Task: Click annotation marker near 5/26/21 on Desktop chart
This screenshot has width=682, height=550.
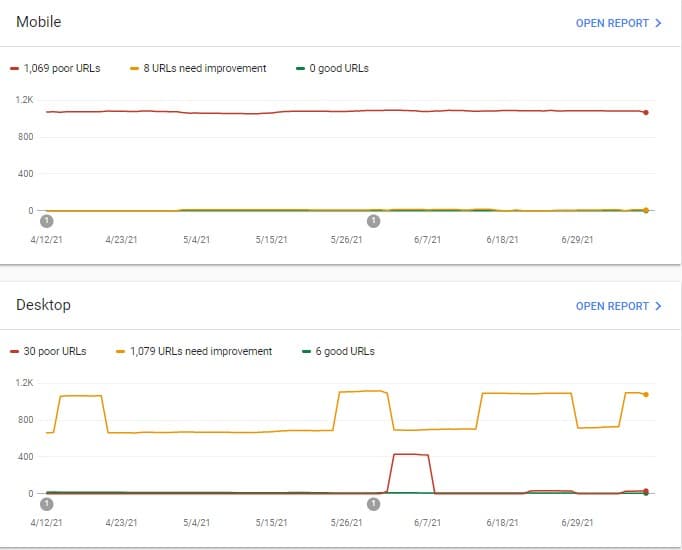Action: [374, 504]
